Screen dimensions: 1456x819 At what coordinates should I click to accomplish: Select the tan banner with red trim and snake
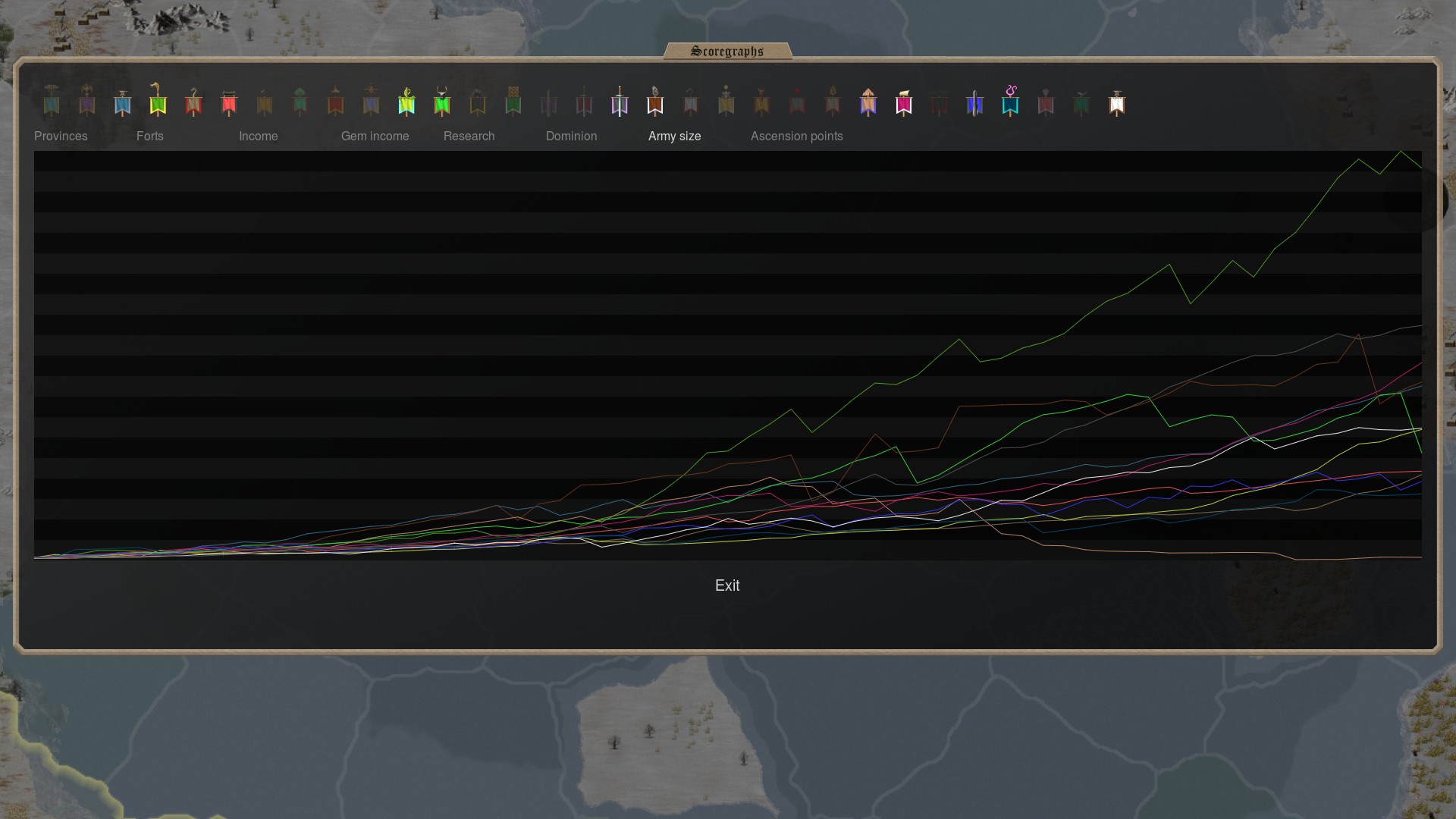click(x=193, y=100)
